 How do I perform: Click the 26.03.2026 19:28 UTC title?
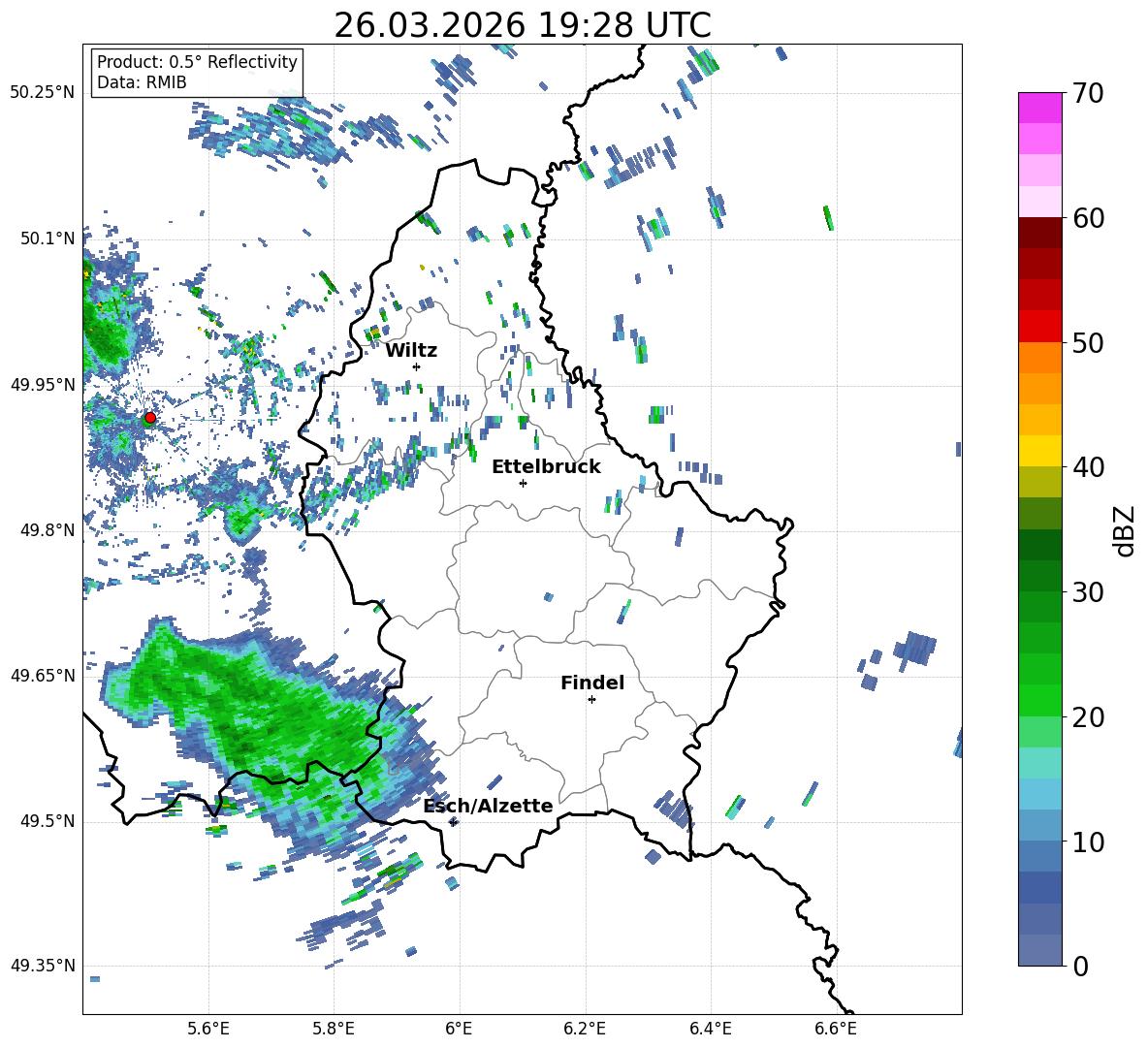coord(523,26)
